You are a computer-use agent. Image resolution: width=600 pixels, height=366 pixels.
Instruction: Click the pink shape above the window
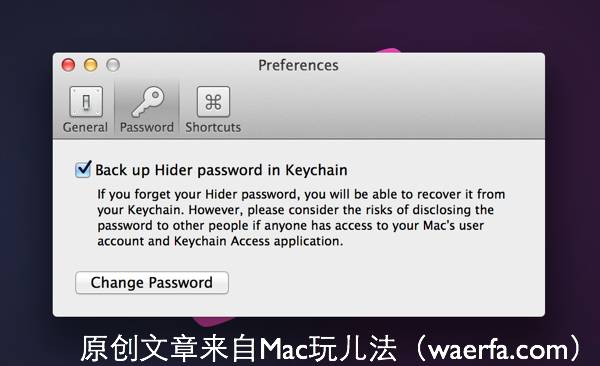coord(386,51)
